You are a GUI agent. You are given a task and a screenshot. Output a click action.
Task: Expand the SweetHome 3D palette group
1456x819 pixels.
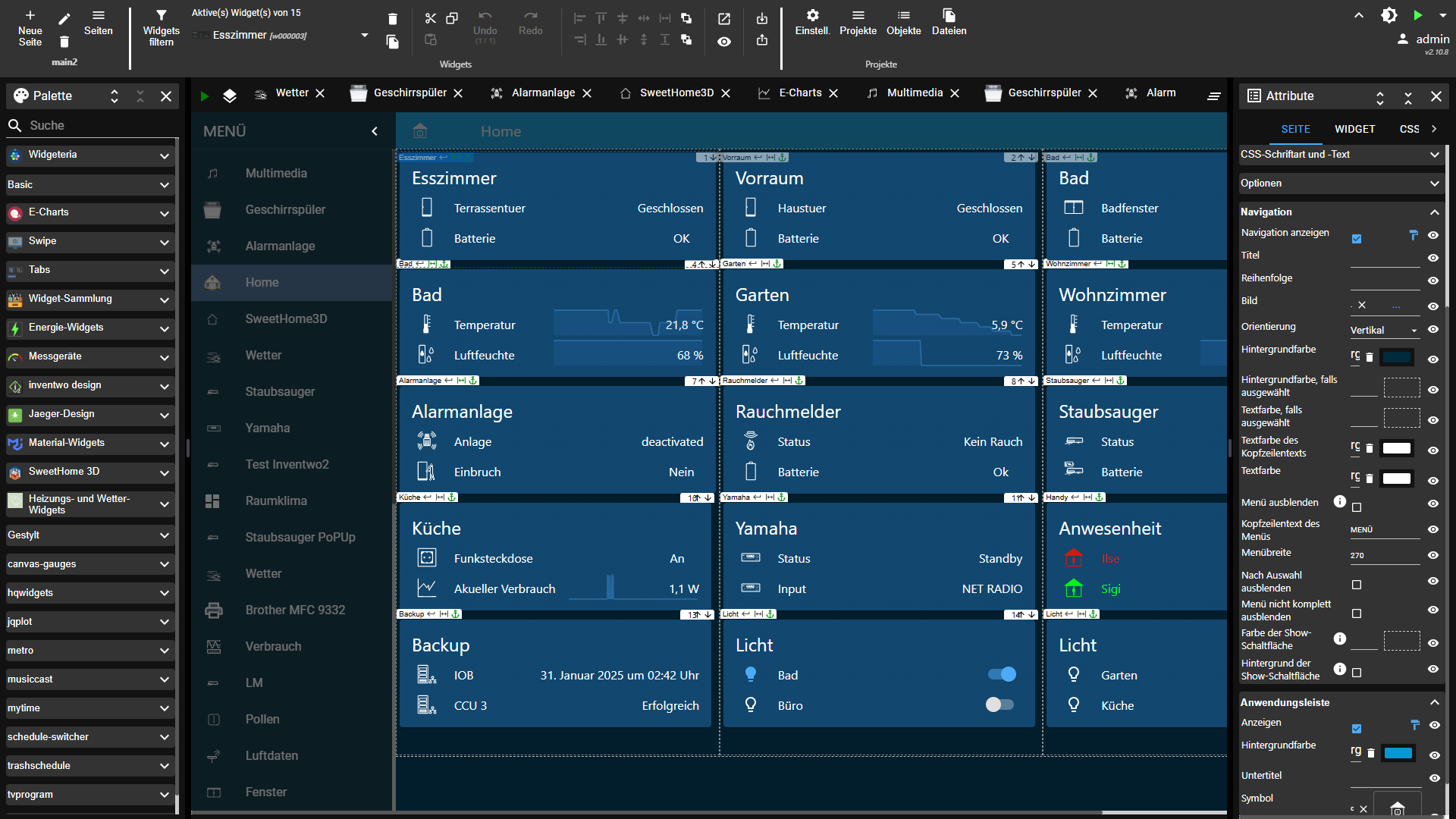coord(91,472)
